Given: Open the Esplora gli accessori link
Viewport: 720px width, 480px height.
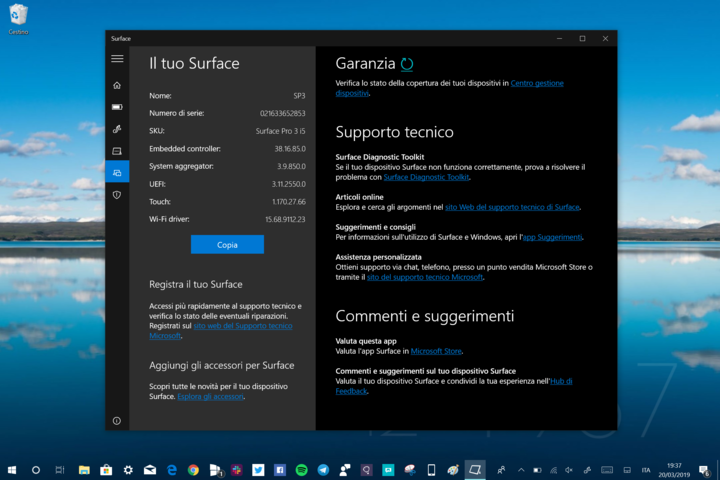Looking at the screenshot, I should [210, 396].
